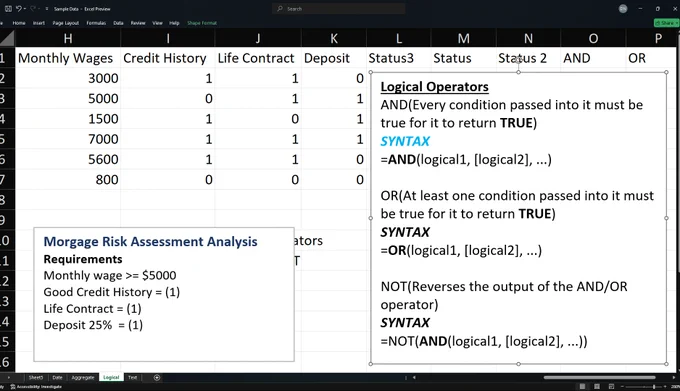Viewport: 680px width, 391px height.
Task: Click the 'Status3' header cell
Action: pyautogui.click(x=399, y=58)
